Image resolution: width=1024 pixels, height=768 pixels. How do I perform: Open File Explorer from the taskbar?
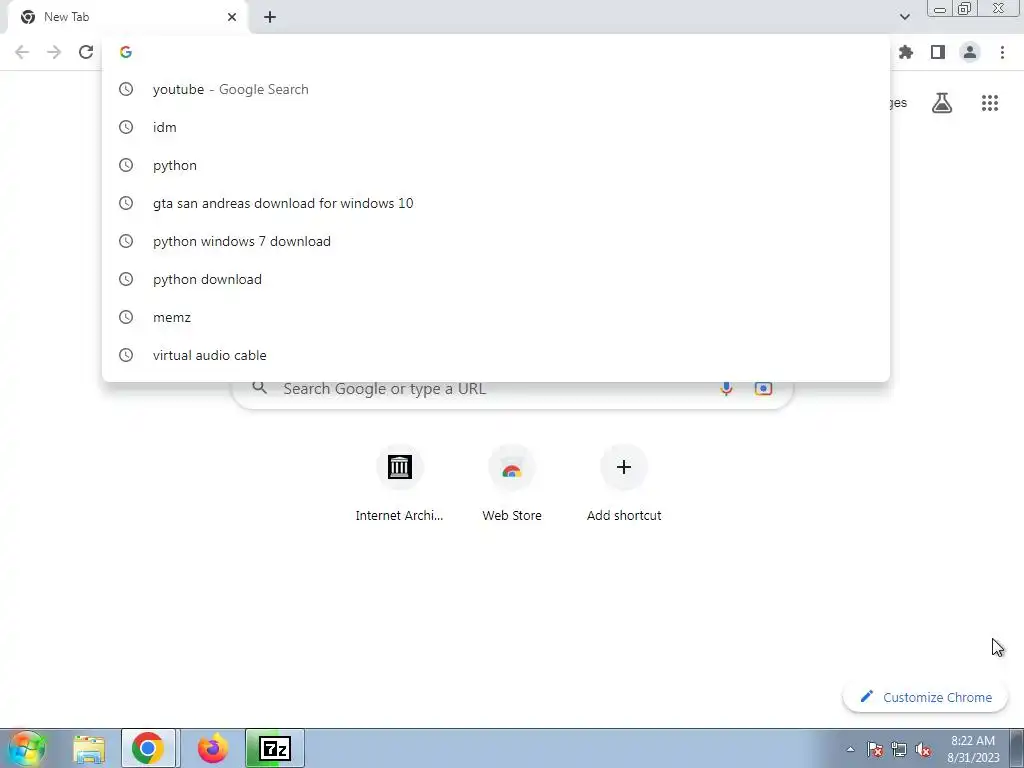(89, 749)
